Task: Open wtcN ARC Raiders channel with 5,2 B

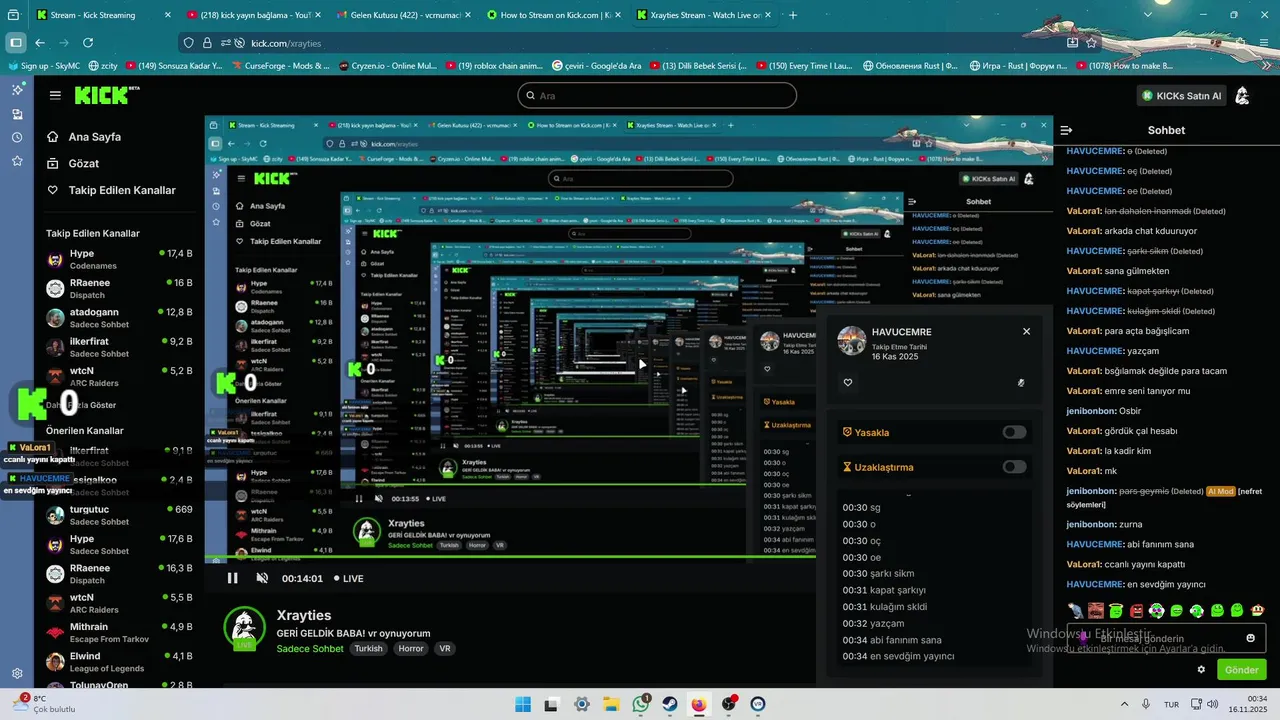Action: tap(119, 376)
